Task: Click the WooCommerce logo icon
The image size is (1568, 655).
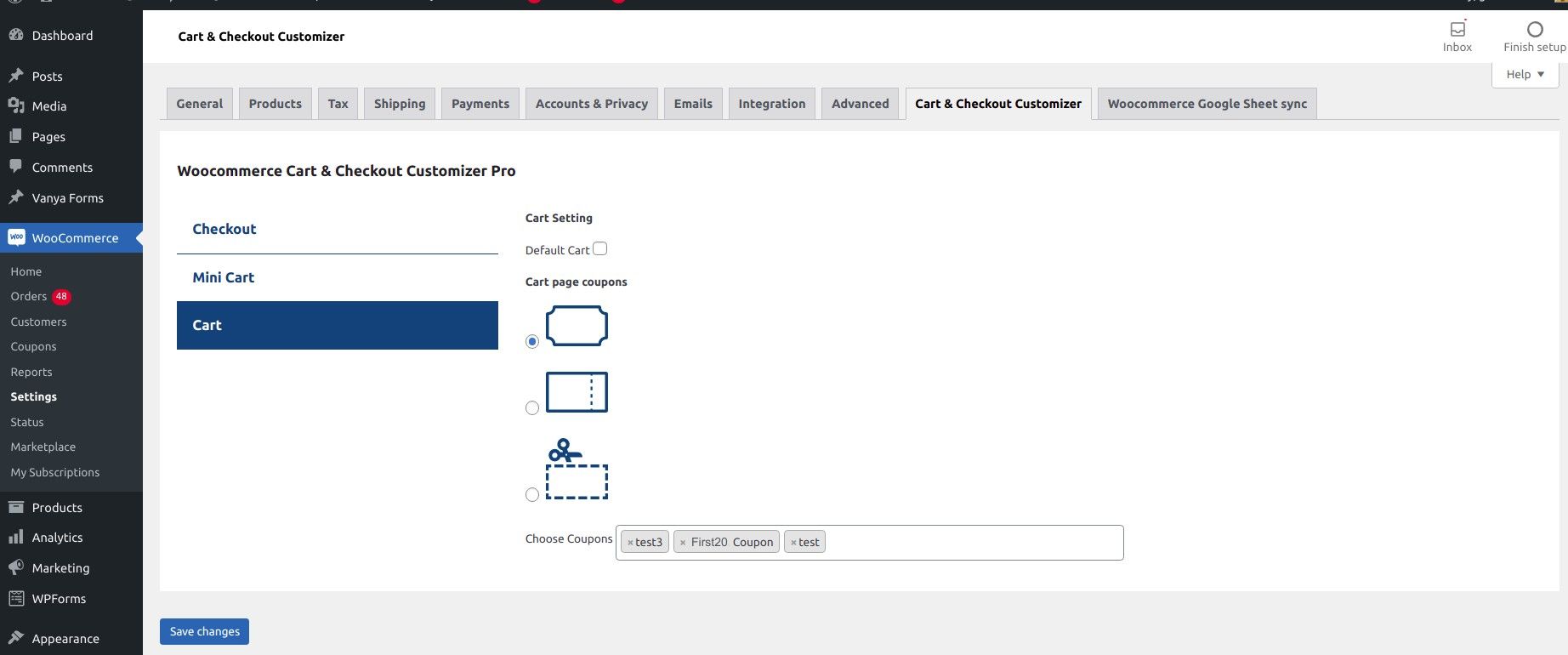Action: (x=16, y=237)
